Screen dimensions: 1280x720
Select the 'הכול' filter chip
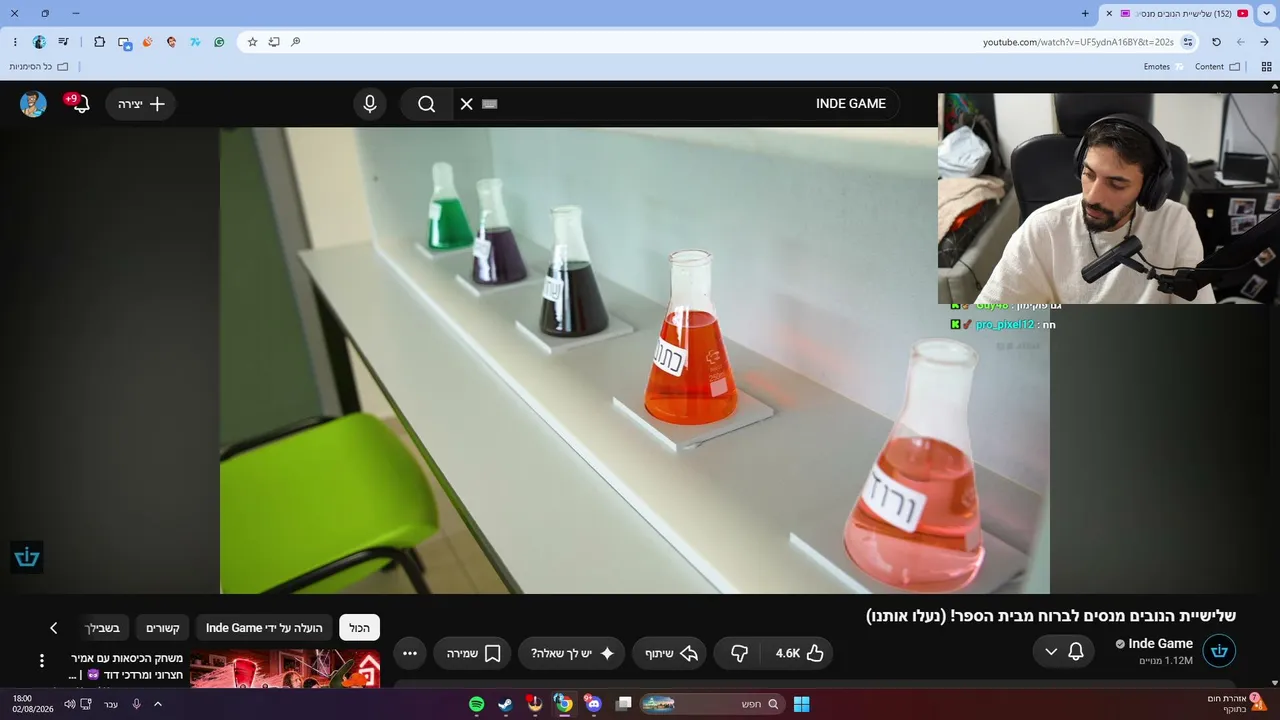(360, 628)
